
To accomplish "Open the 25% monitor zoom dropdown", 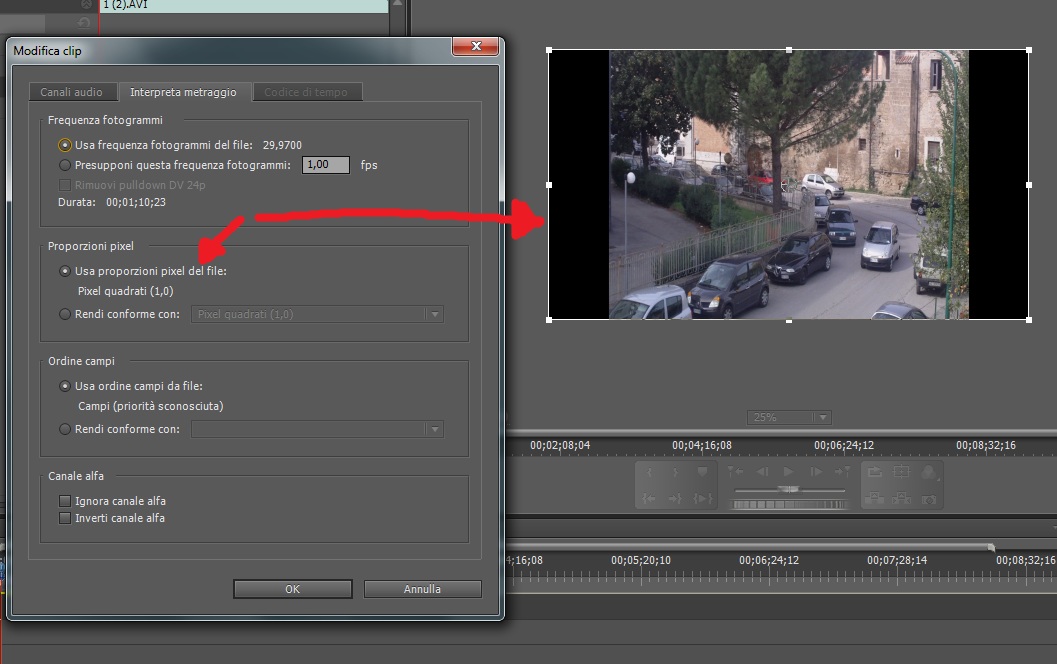I will 789,417.
